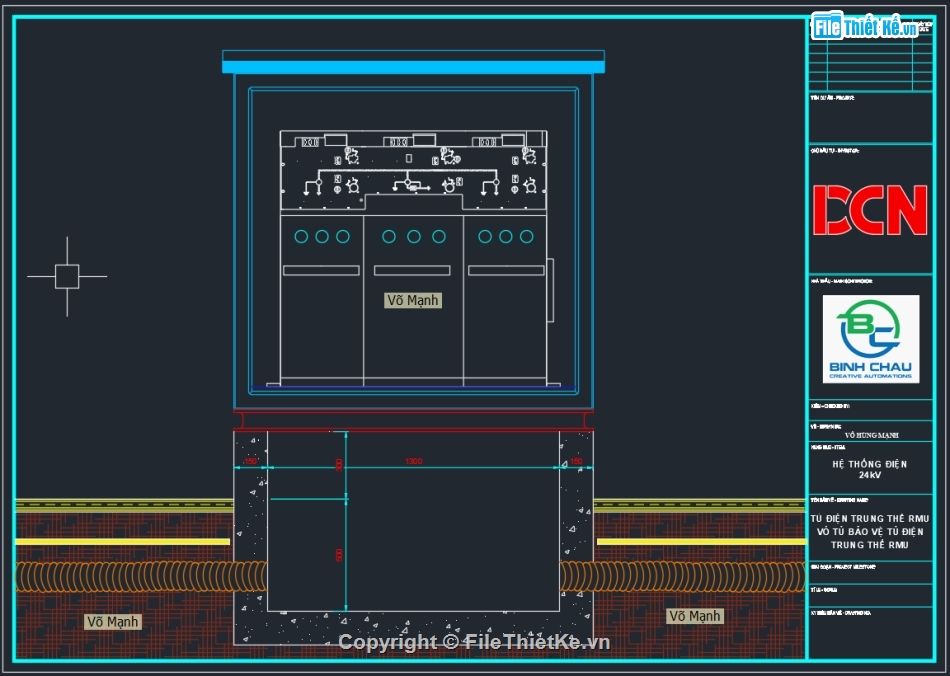Click the left 150 wall thickness dimension
The height and width of the screenshot is (676, 950).
point(250,462)
